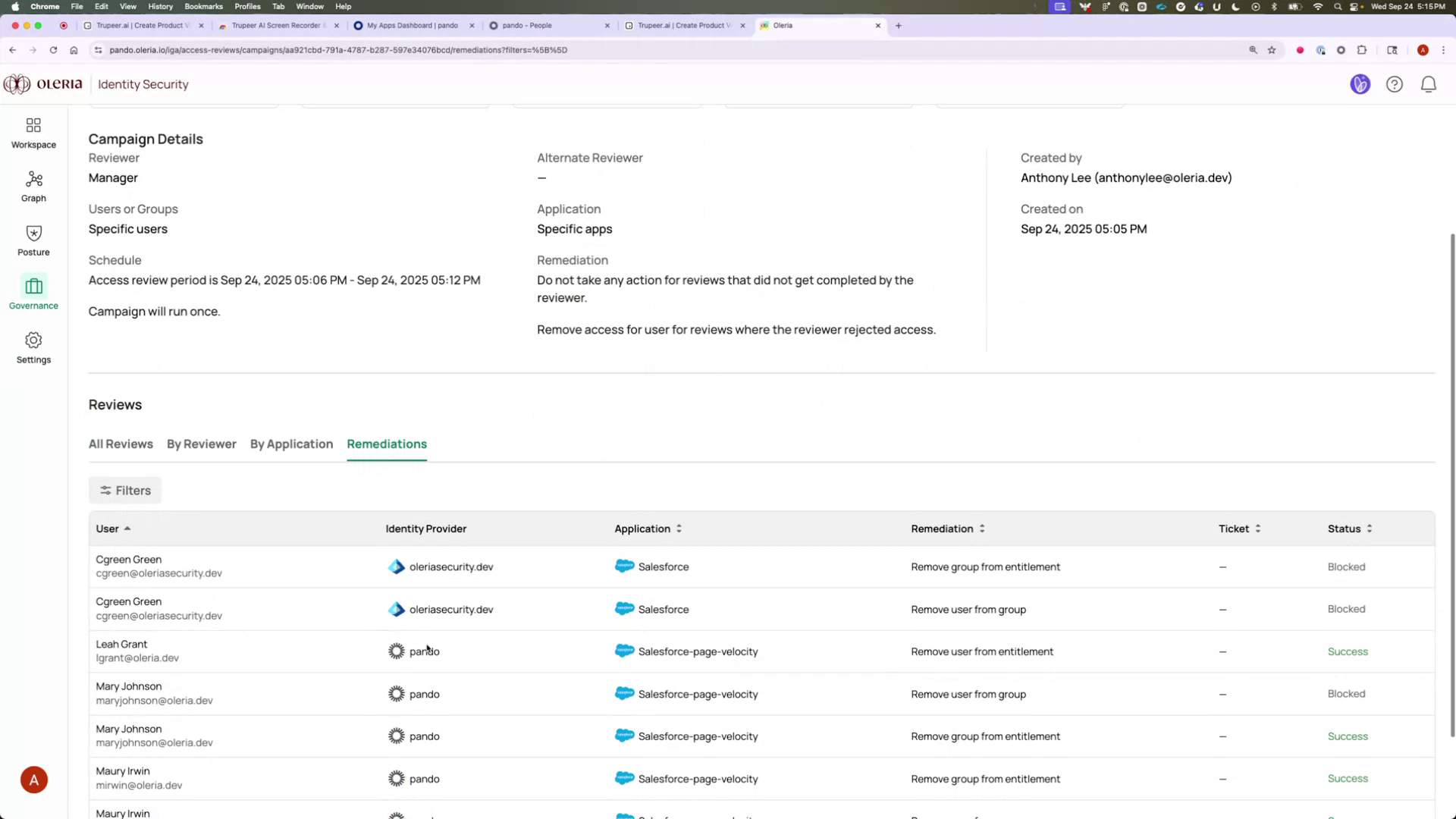
Task: Open the All Reviews tab
Action: [121, 444]
